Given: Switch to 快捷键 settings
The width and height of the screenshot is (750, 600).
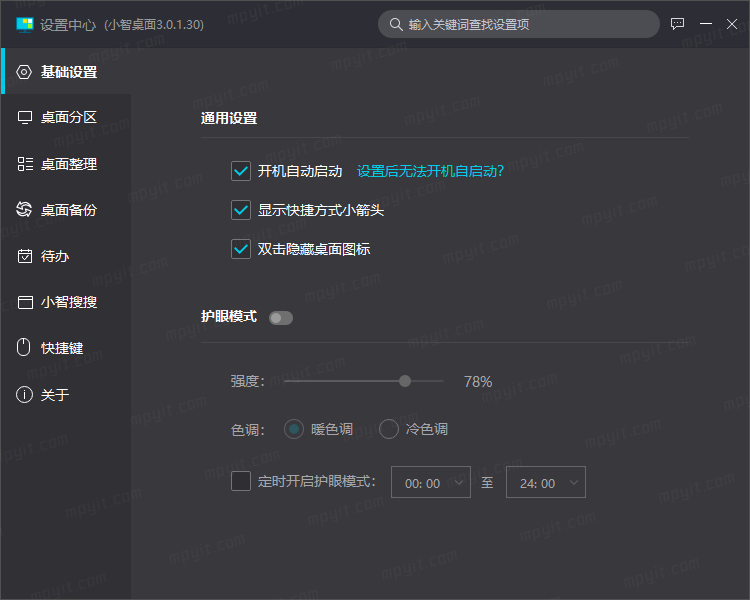Looking at the screenshot, I should click(66, 348).
